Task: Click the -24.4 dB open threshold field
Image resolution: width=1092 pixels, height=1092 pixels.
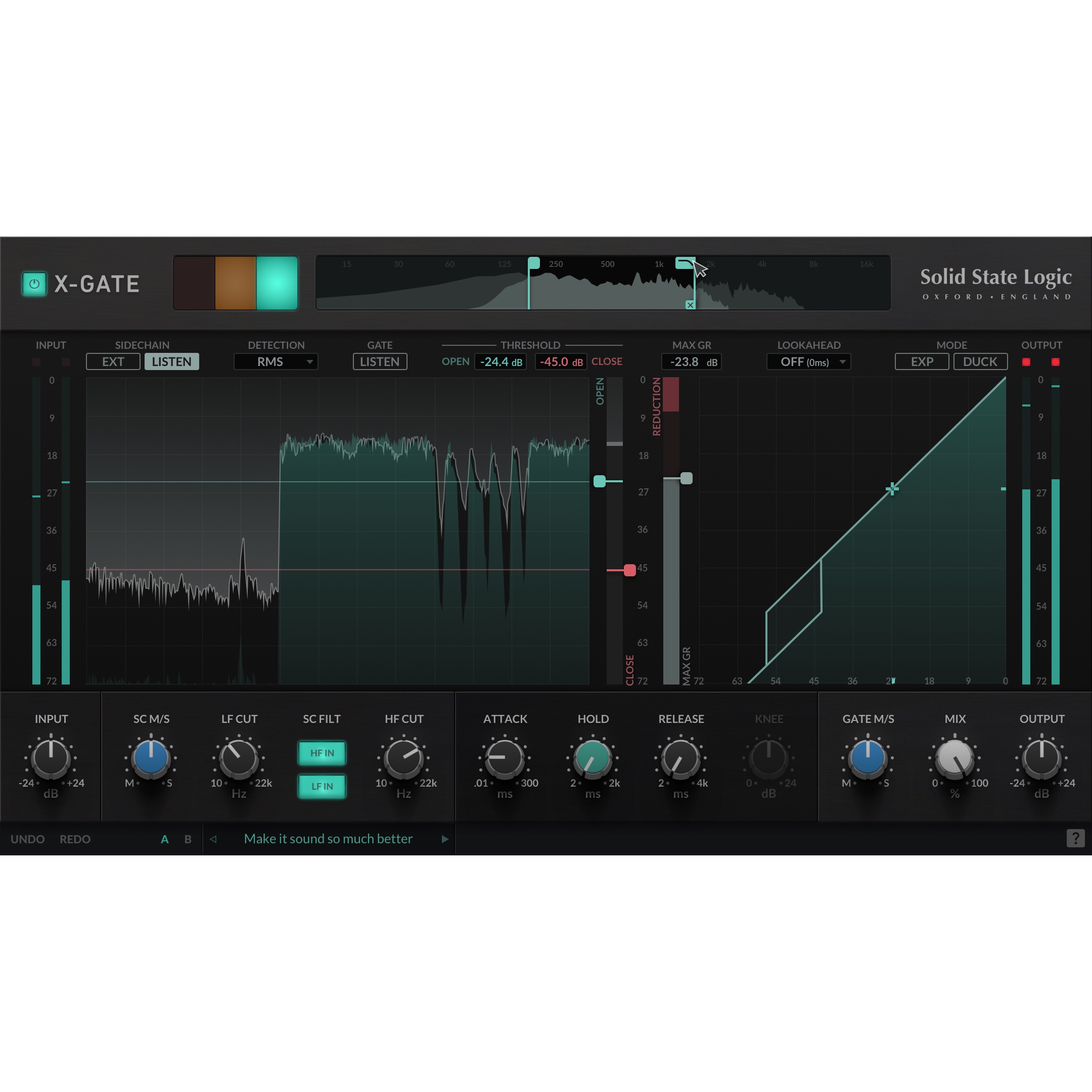Action: pyautogui.click(x=500, y=362)
